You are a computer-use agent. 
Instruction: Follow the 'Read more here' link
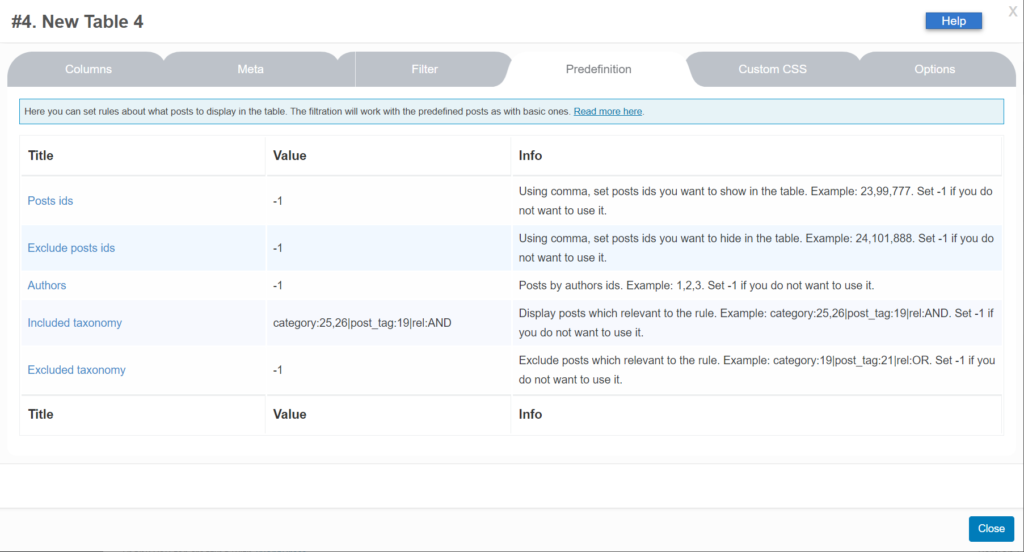point(608,112)
